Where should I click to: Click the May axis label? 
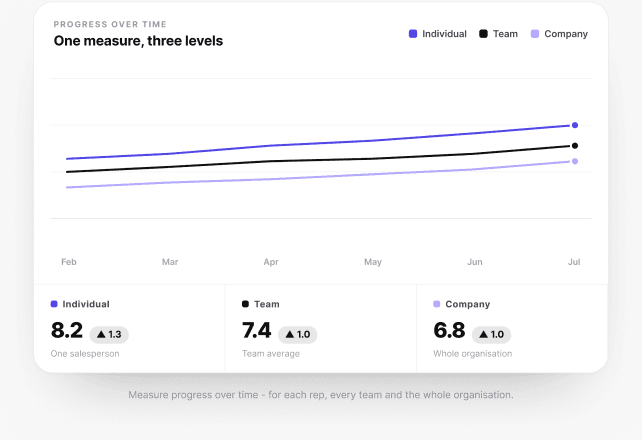(x=373, y=262)
